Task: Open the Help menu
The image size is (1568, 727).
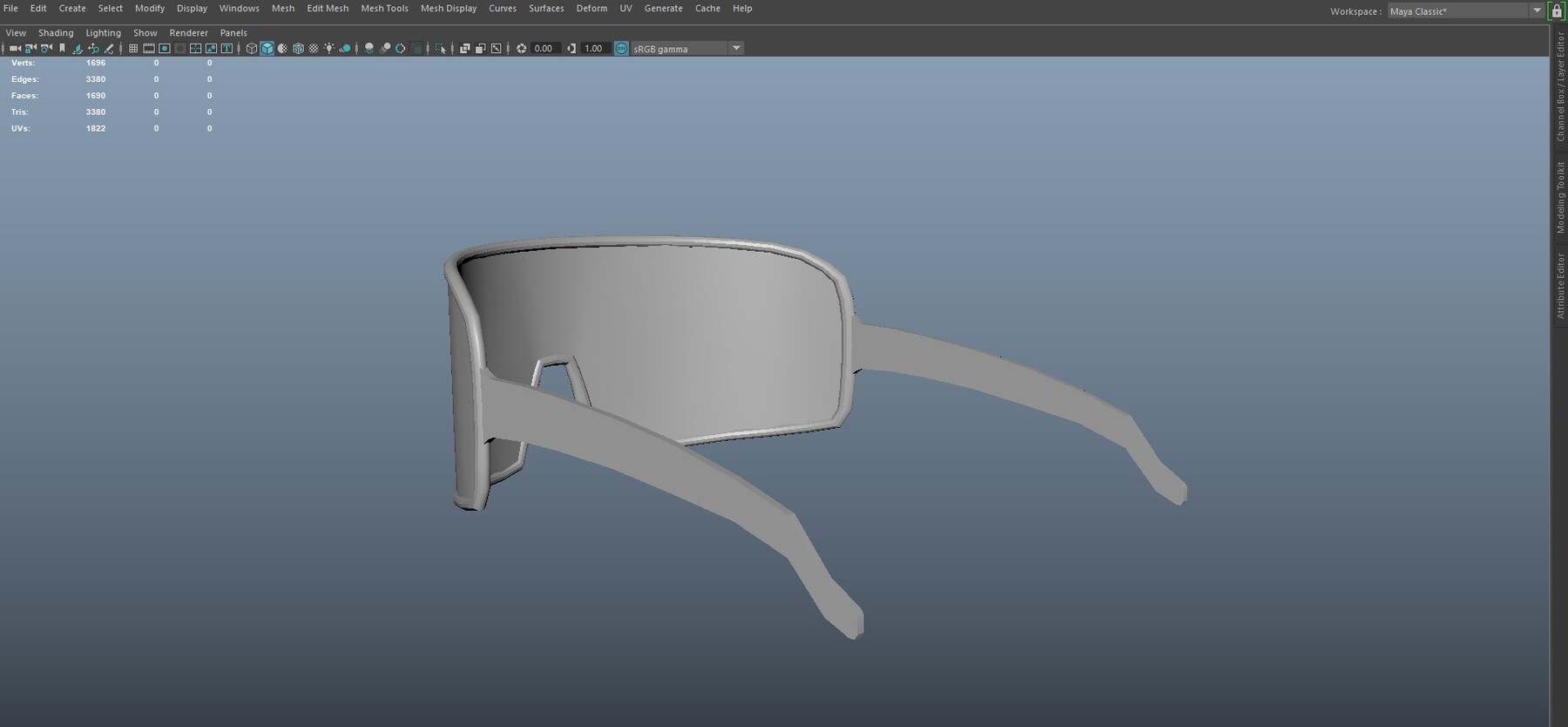Action: pyautogui.click(x=742, y=8)
